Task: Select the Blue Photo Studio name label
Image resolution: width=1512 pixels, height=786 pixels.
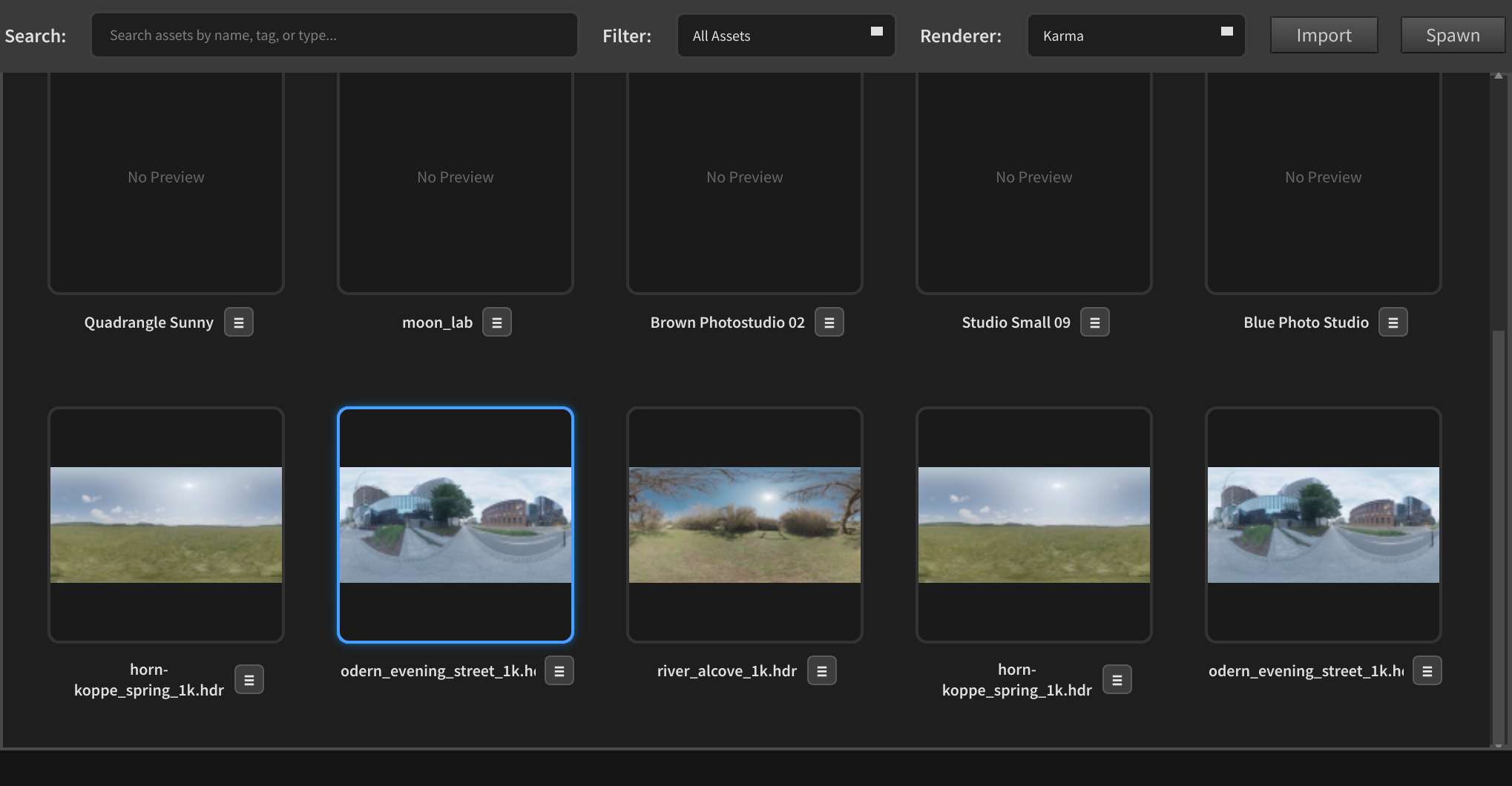Action: click(1306, 322)
